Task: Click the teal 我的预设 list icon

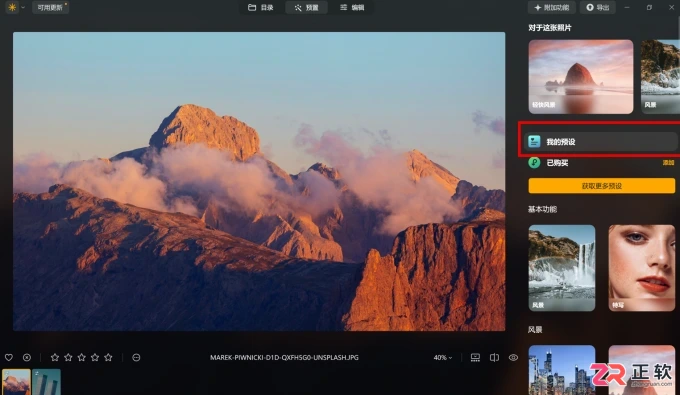Action: coord(534,142)
